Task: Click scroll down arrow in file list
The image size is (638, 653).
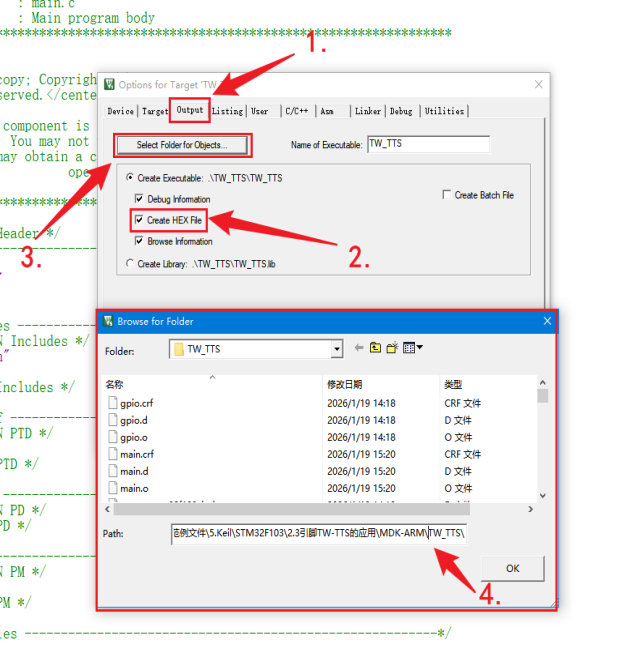Action: pos(542,495)
